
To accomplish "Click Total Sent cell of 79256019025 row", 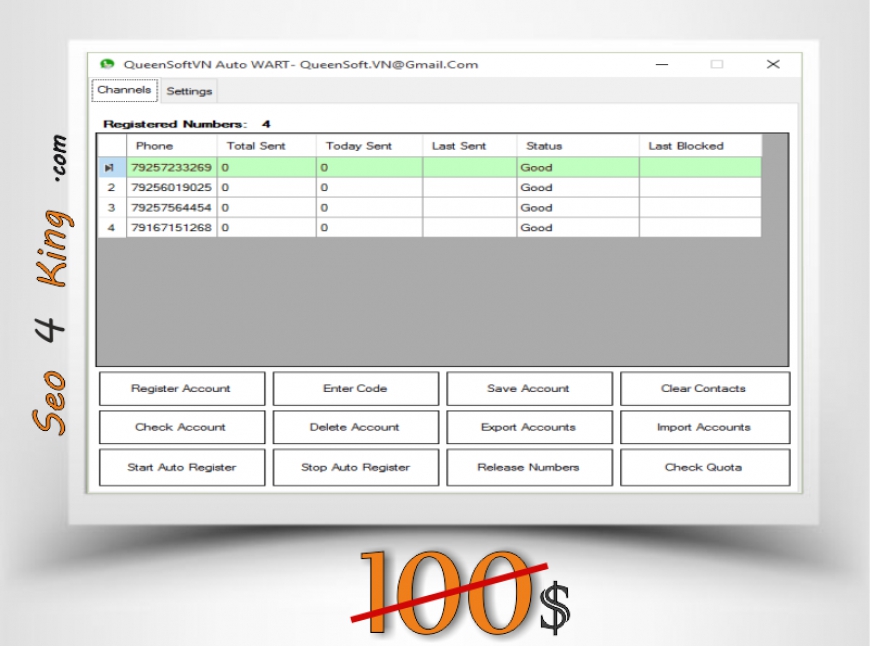I will 266,188.
